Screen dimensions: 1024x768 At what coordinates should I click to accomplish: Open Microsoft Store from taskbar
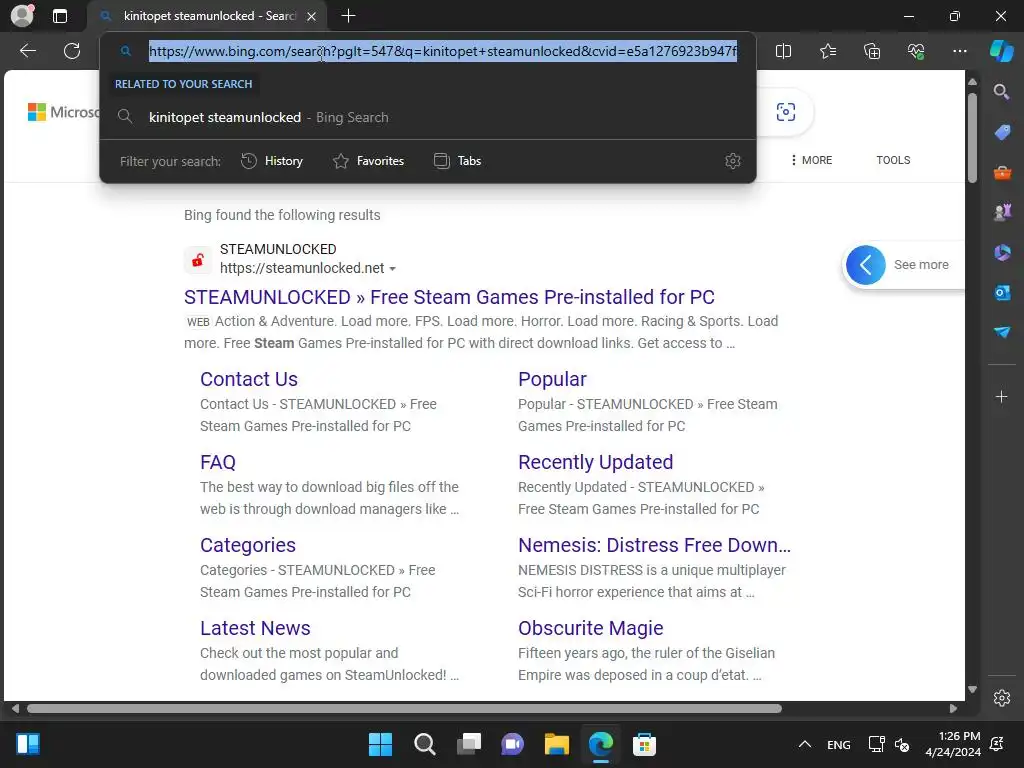[x=644, y=744]
